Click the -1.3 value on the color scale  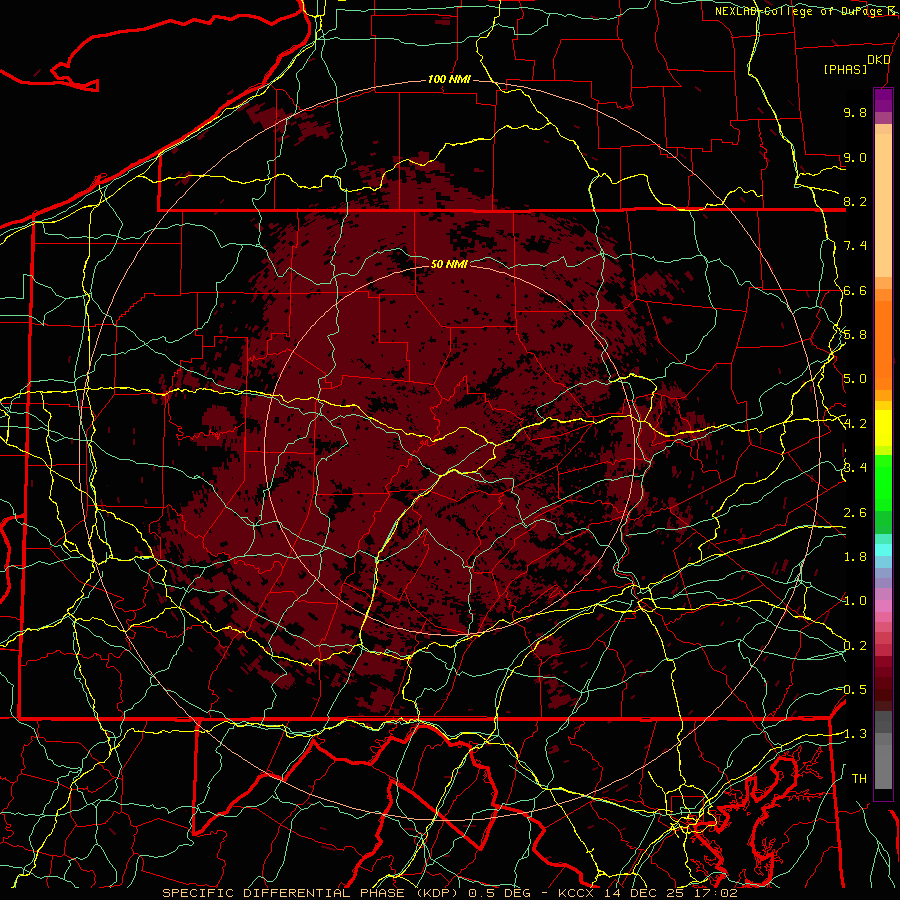[854, 734]
